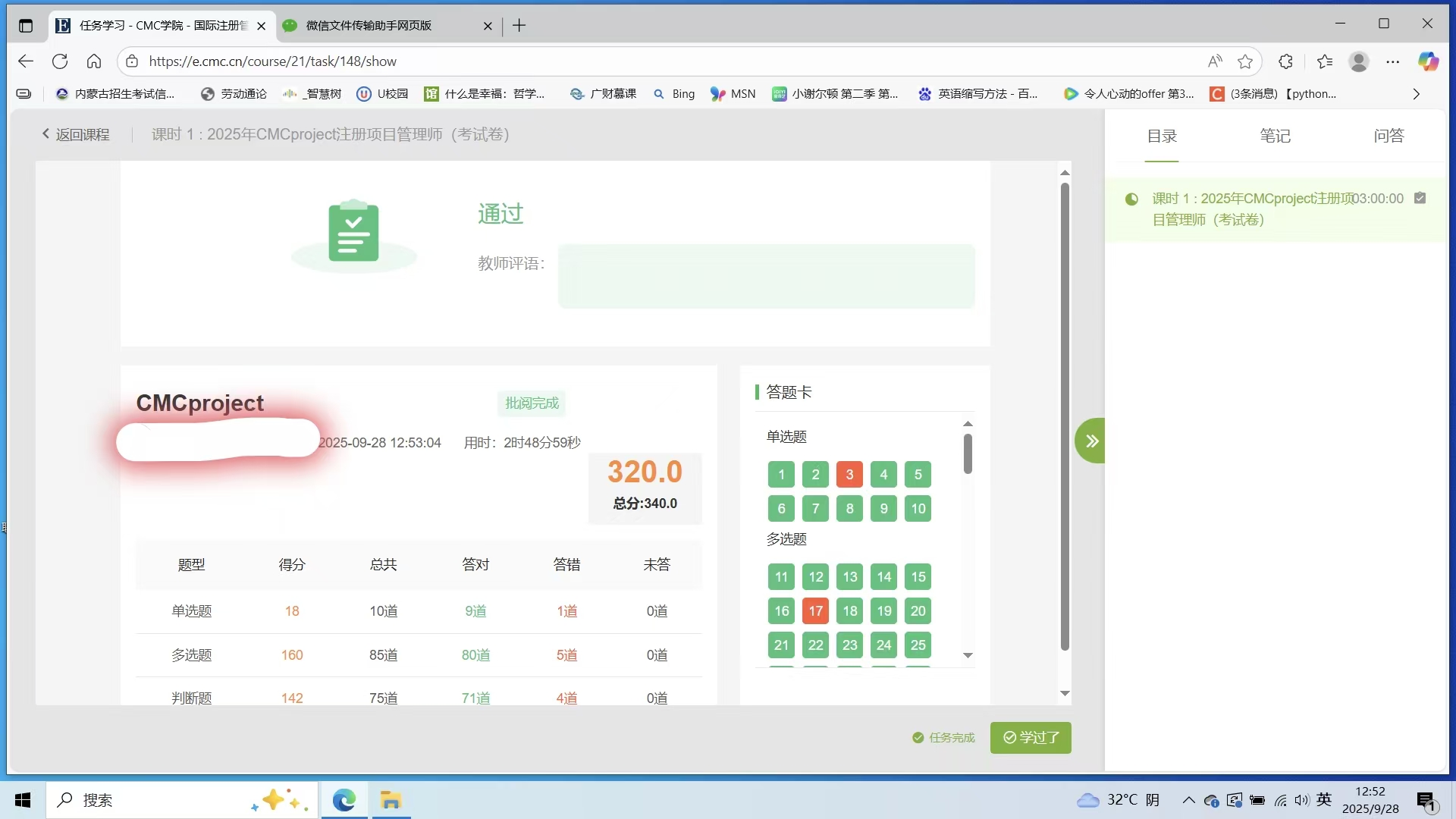Select incorrect answer card number 17
This screenshot has width=1456, height=819.
(x=815, y=611)
